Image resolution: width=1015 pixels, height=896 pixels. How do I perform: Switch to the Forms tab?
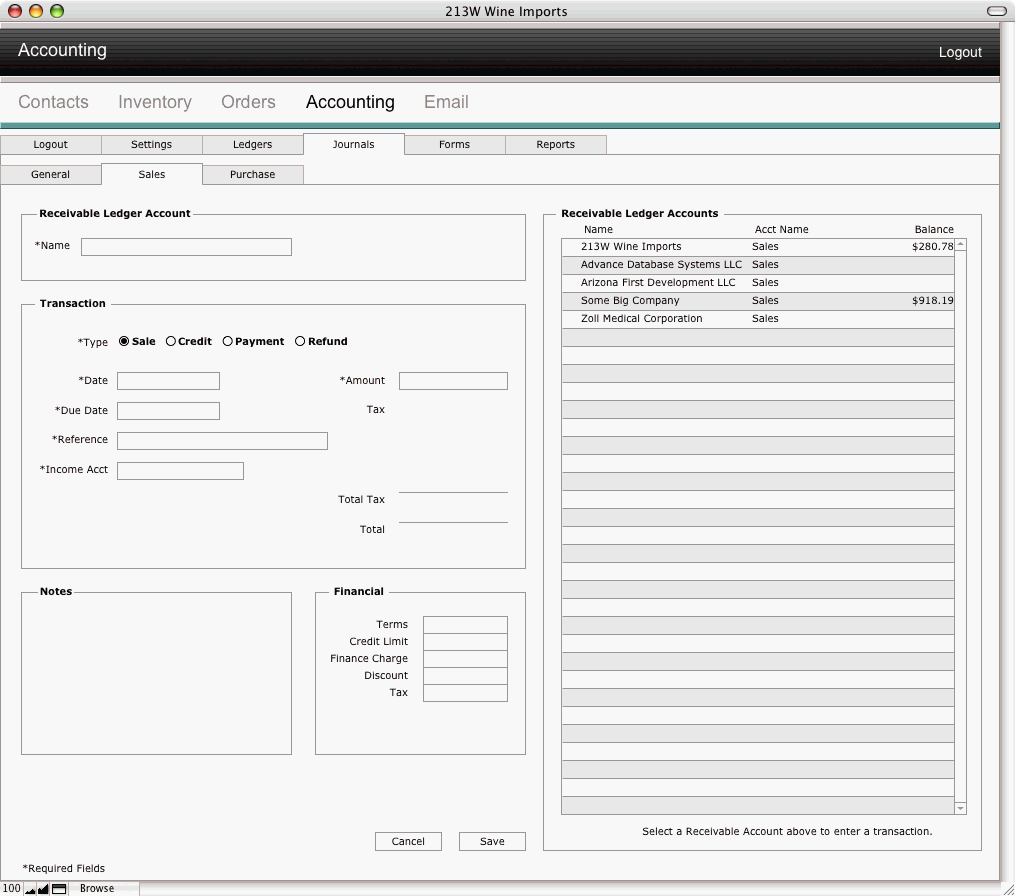(454, 144)
